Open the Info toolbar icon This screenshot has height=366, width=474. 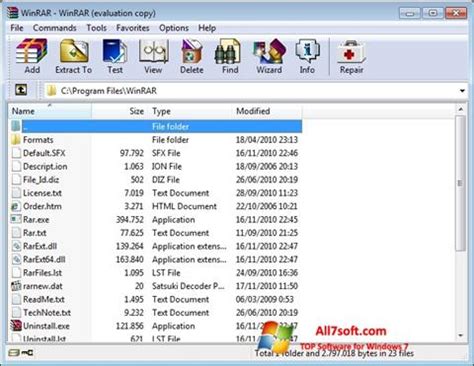(x=307, y=51)
